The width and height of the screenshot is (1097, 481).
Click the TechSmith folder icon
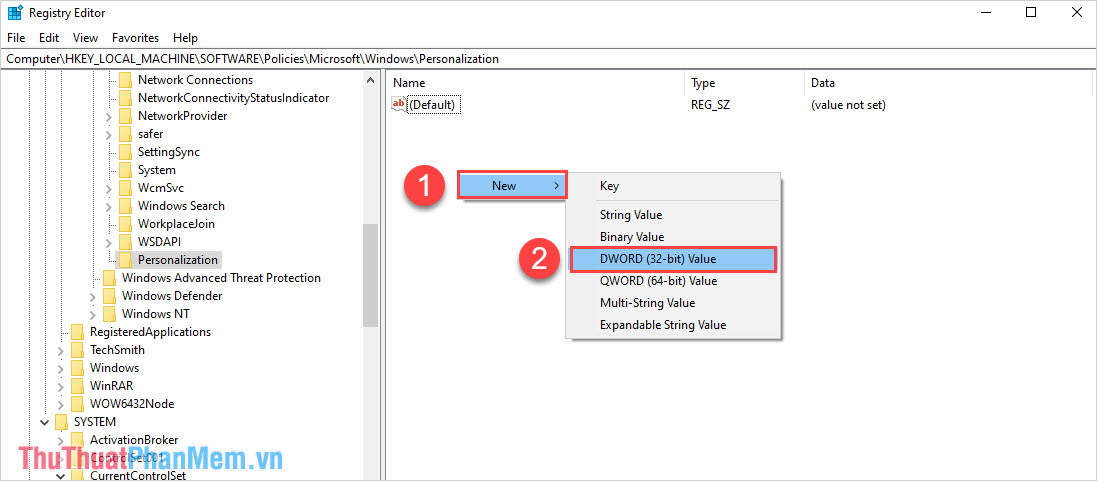point(77,350)
